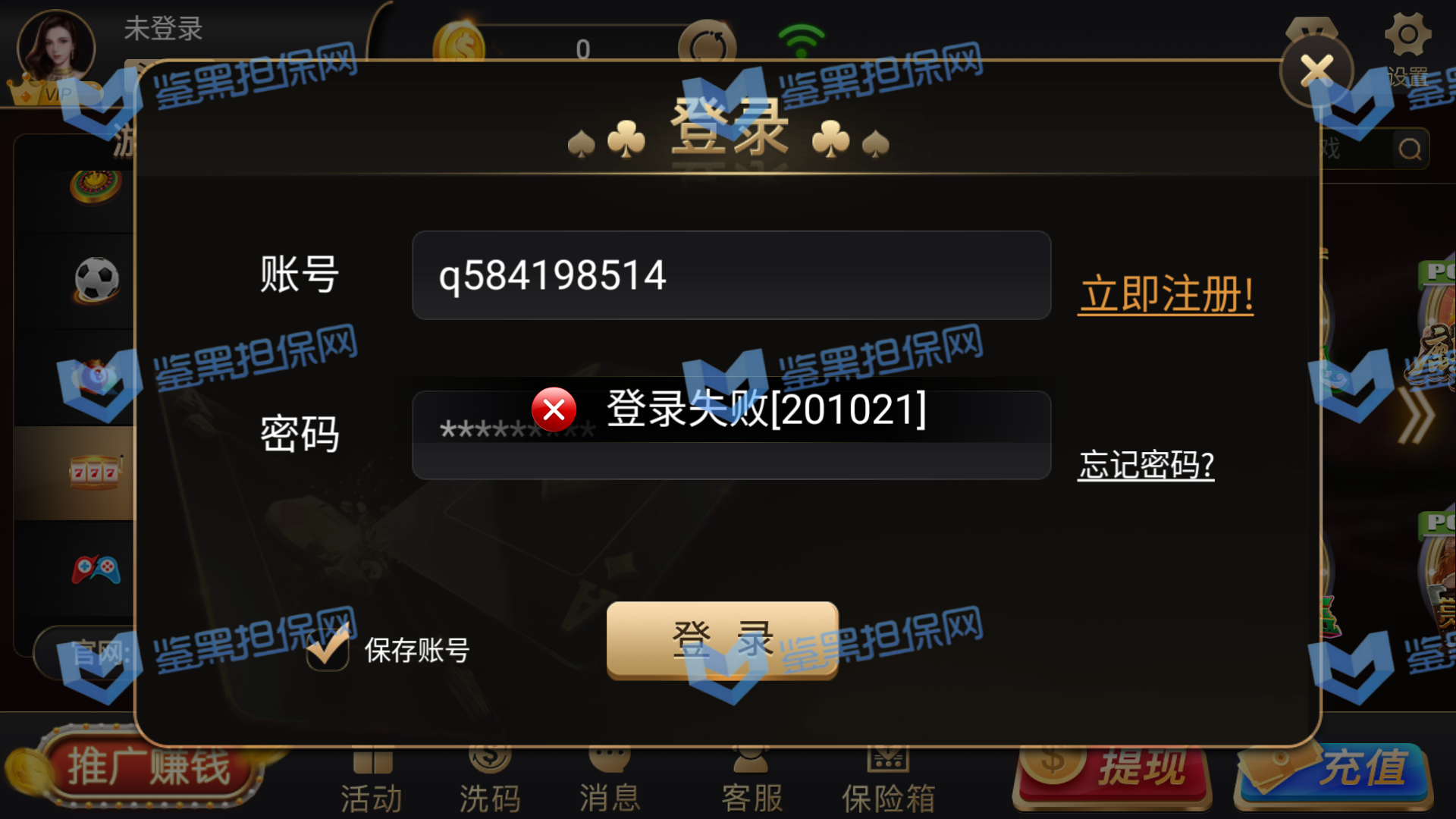Select the football sports category icon
This screenshot has width=1456, height=819.
point(96,280)
